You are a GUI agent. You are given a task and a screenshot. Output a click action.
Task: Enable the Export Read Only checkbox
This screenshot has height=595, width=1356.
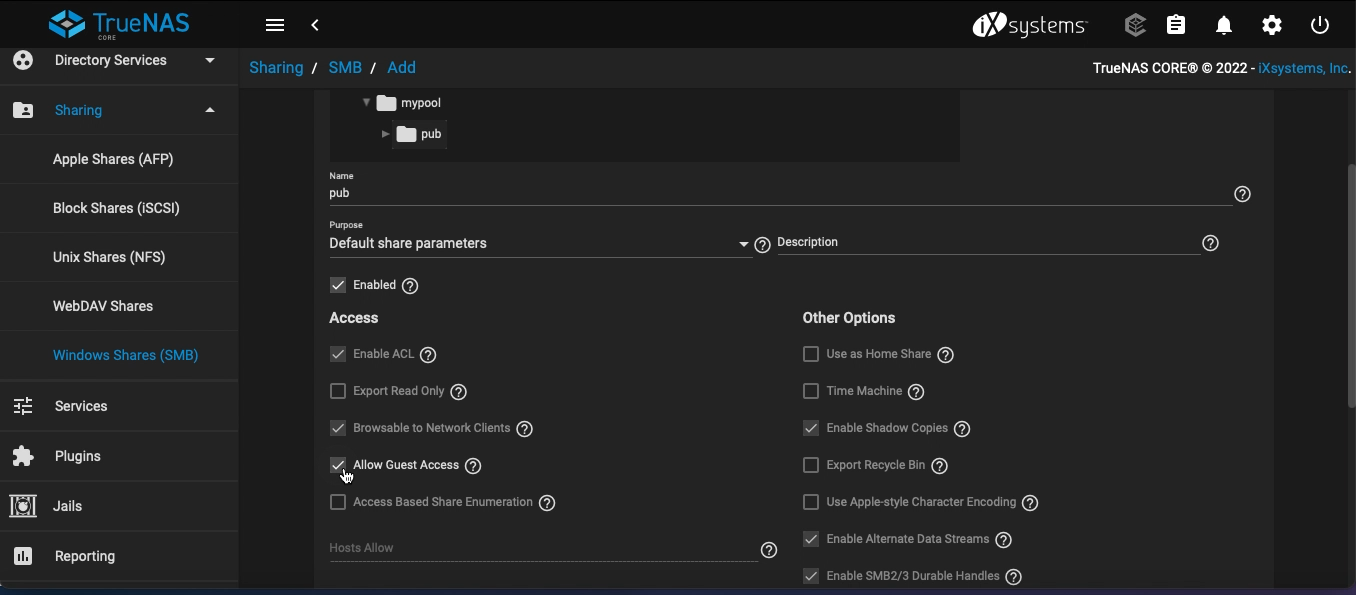pyautogui.click(x=338, y=391)
